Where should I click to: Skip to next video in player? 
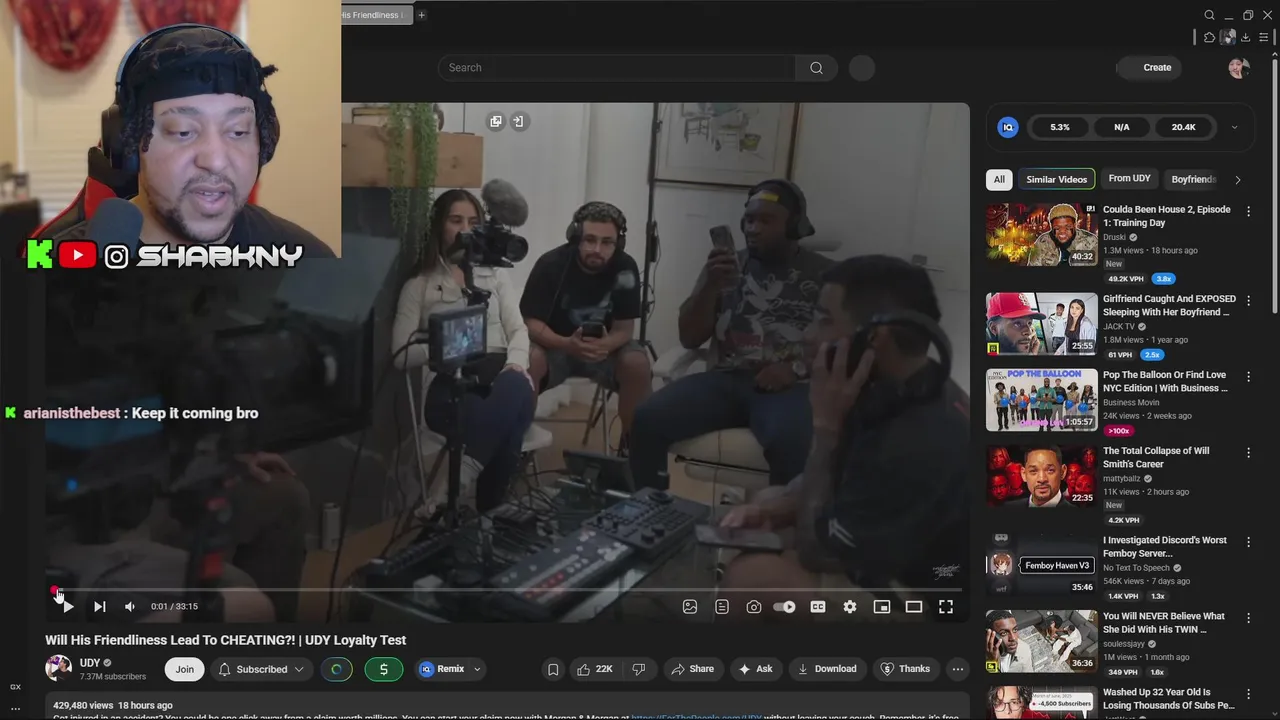coord(99,607)
